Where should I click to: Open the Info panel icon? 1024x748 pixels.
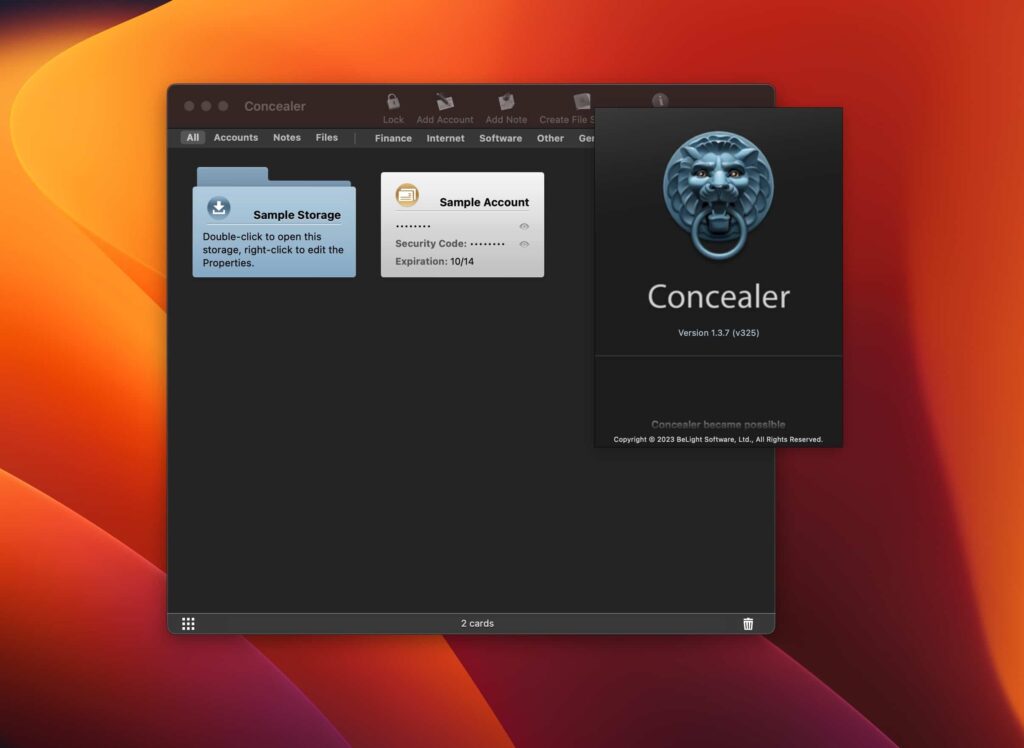coord(659,100)
